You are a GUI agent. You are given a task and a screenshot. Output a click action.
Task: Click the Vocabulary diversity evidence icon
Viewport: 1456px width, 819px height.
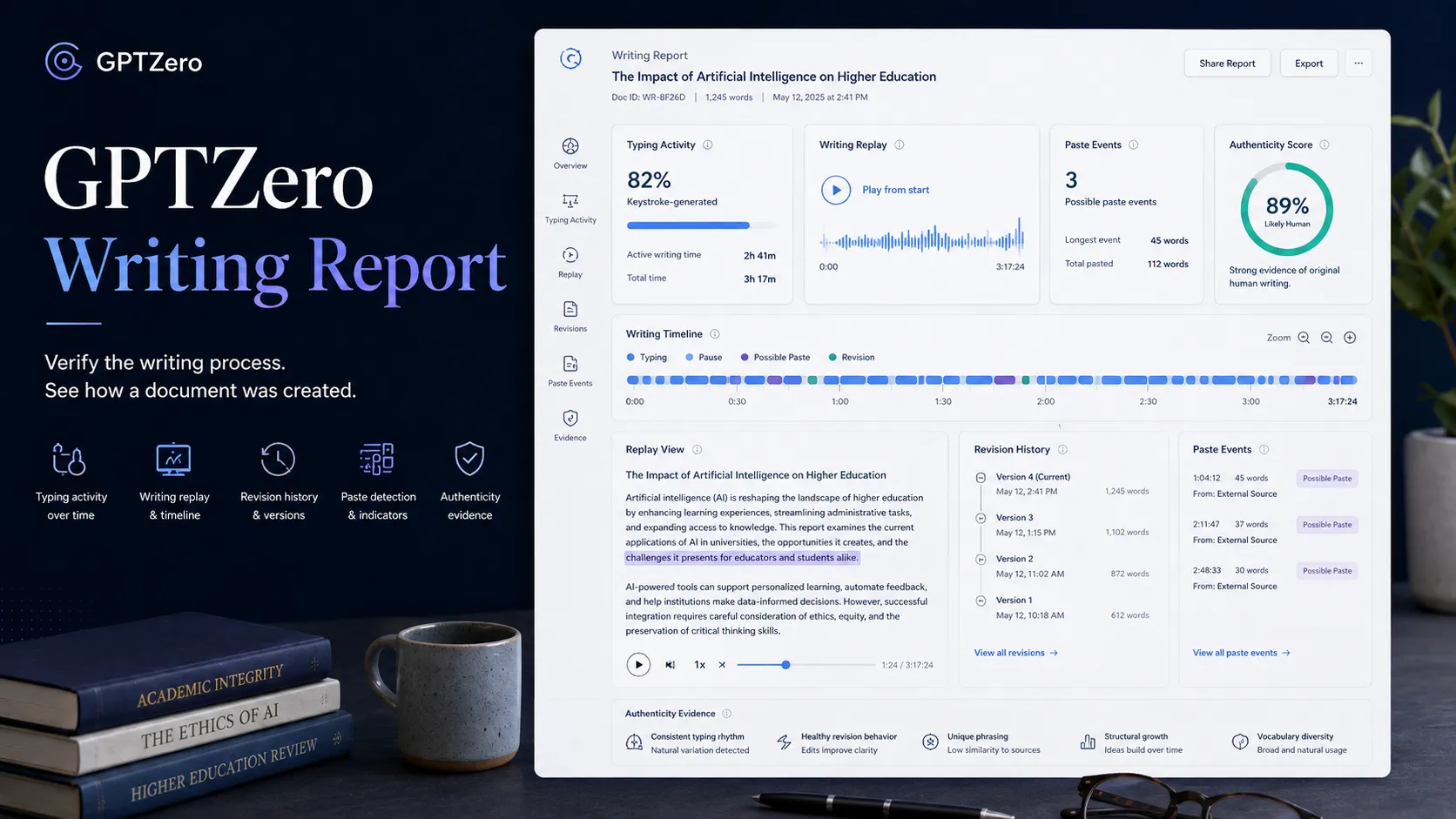pyautogui.click(x=1240, y=742)
